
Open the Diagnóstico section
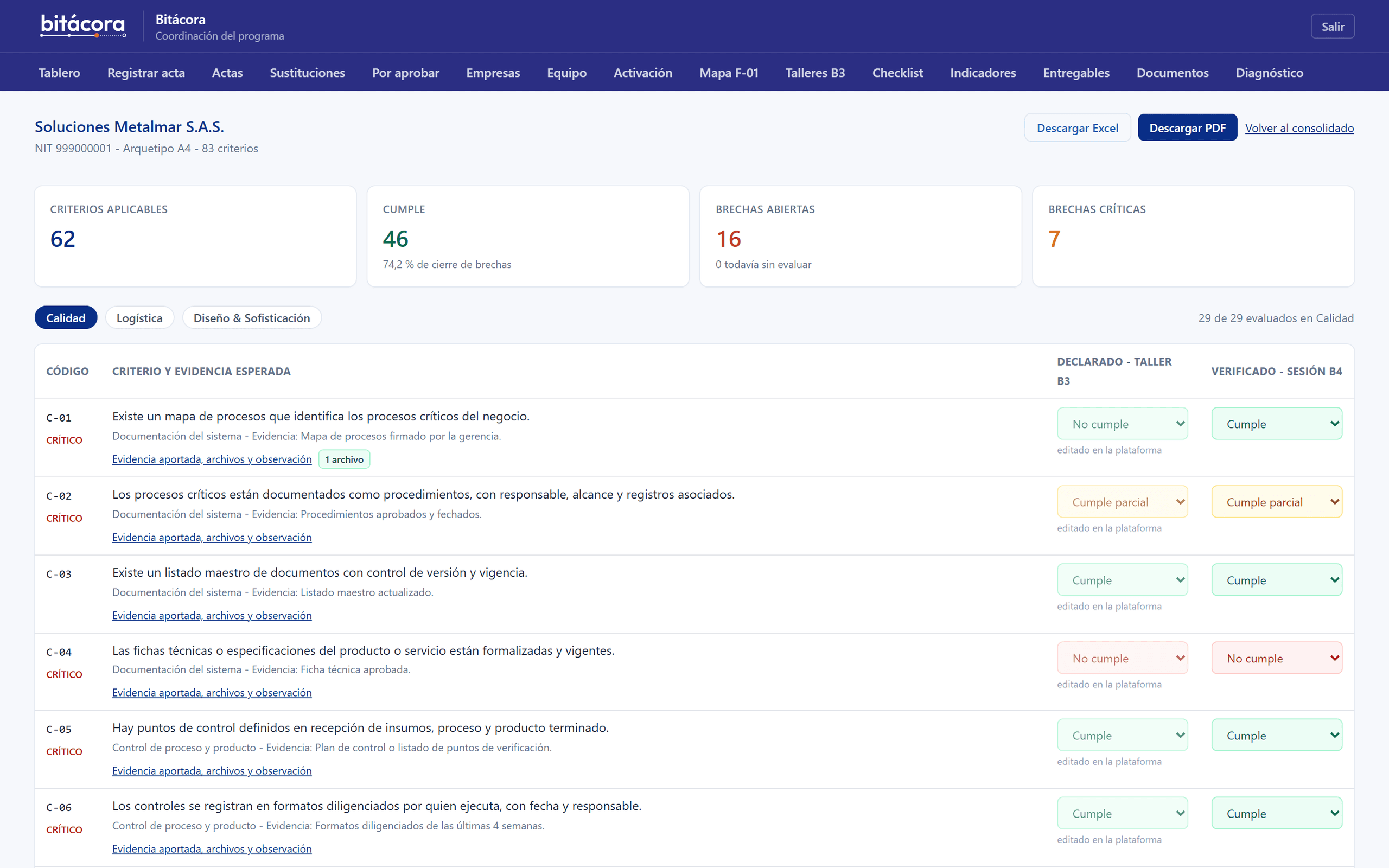[x=1269, y=73]
